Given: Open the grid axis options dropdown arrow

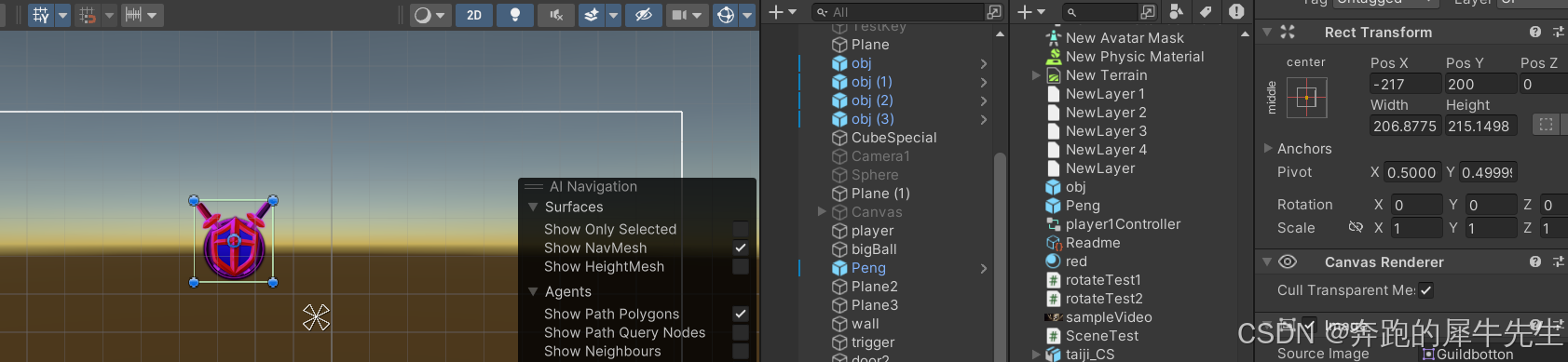Looking at the screenshot, I should point(63,15).
